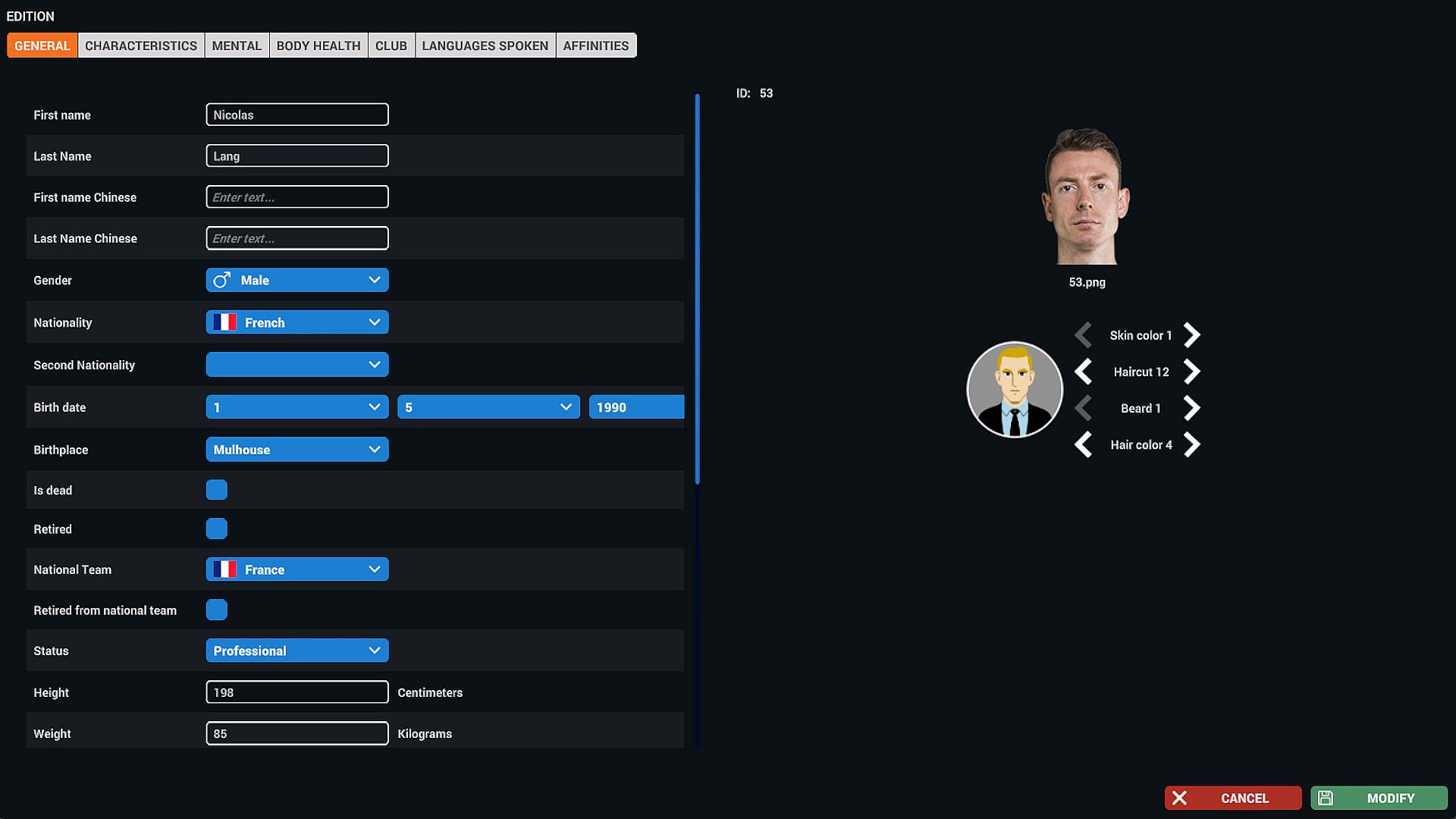
Task: Open the empty Second Nationality dropdown
Action: 297,365
